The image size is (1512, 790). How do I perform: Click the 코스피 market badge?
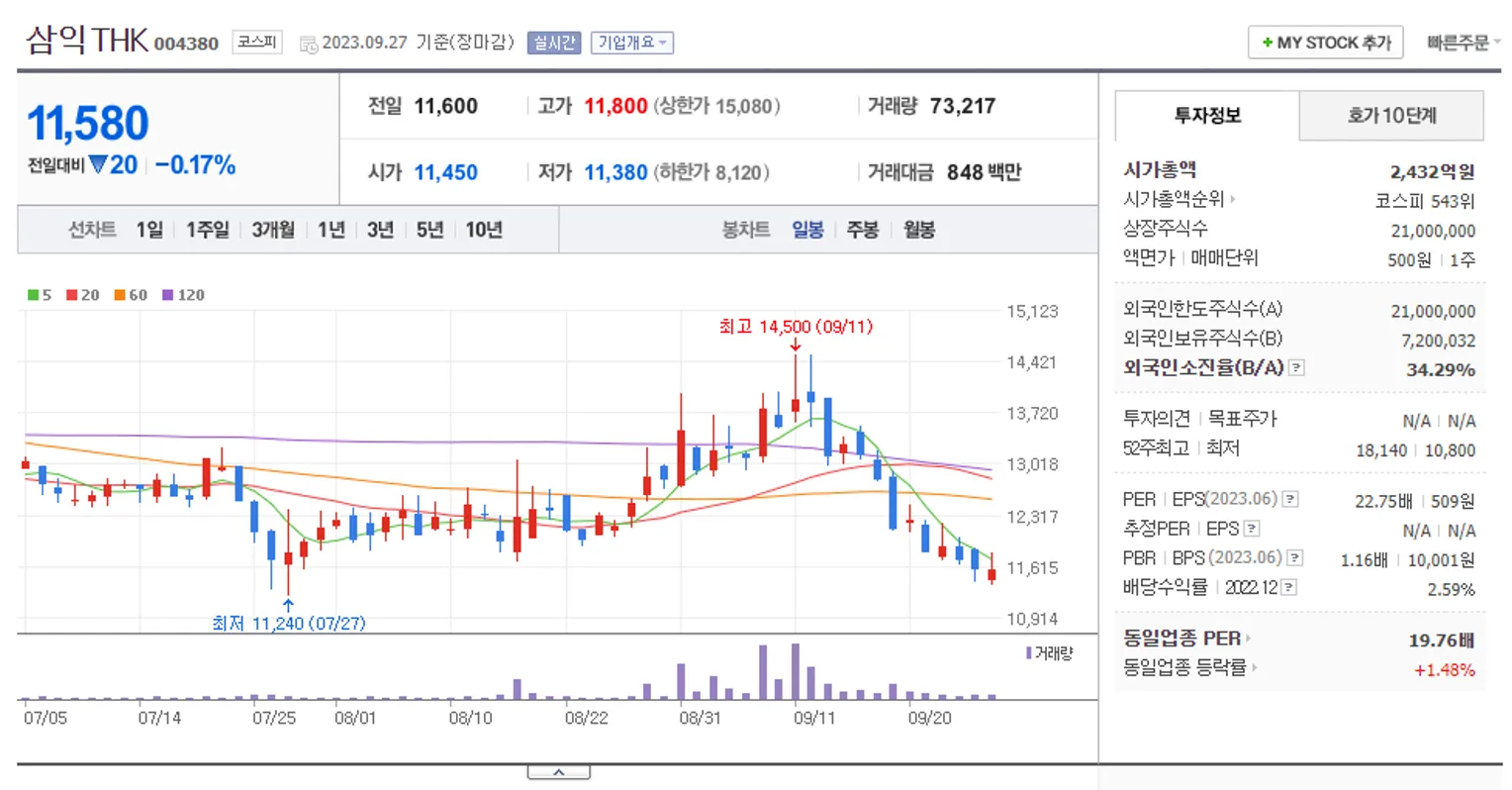(257, 43)
